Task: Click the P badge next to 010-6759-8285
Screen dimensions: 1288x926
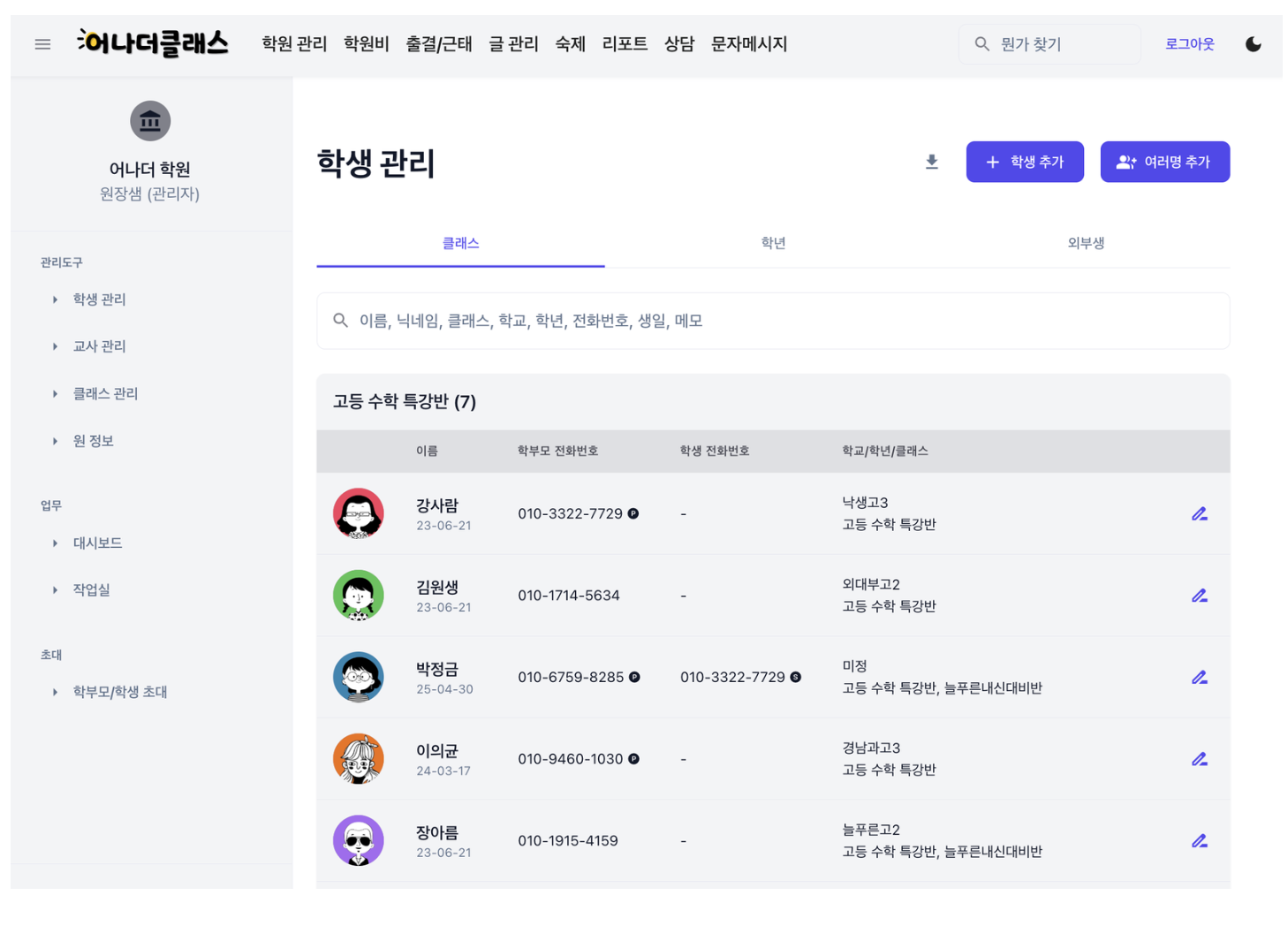Action: (634, 677)
